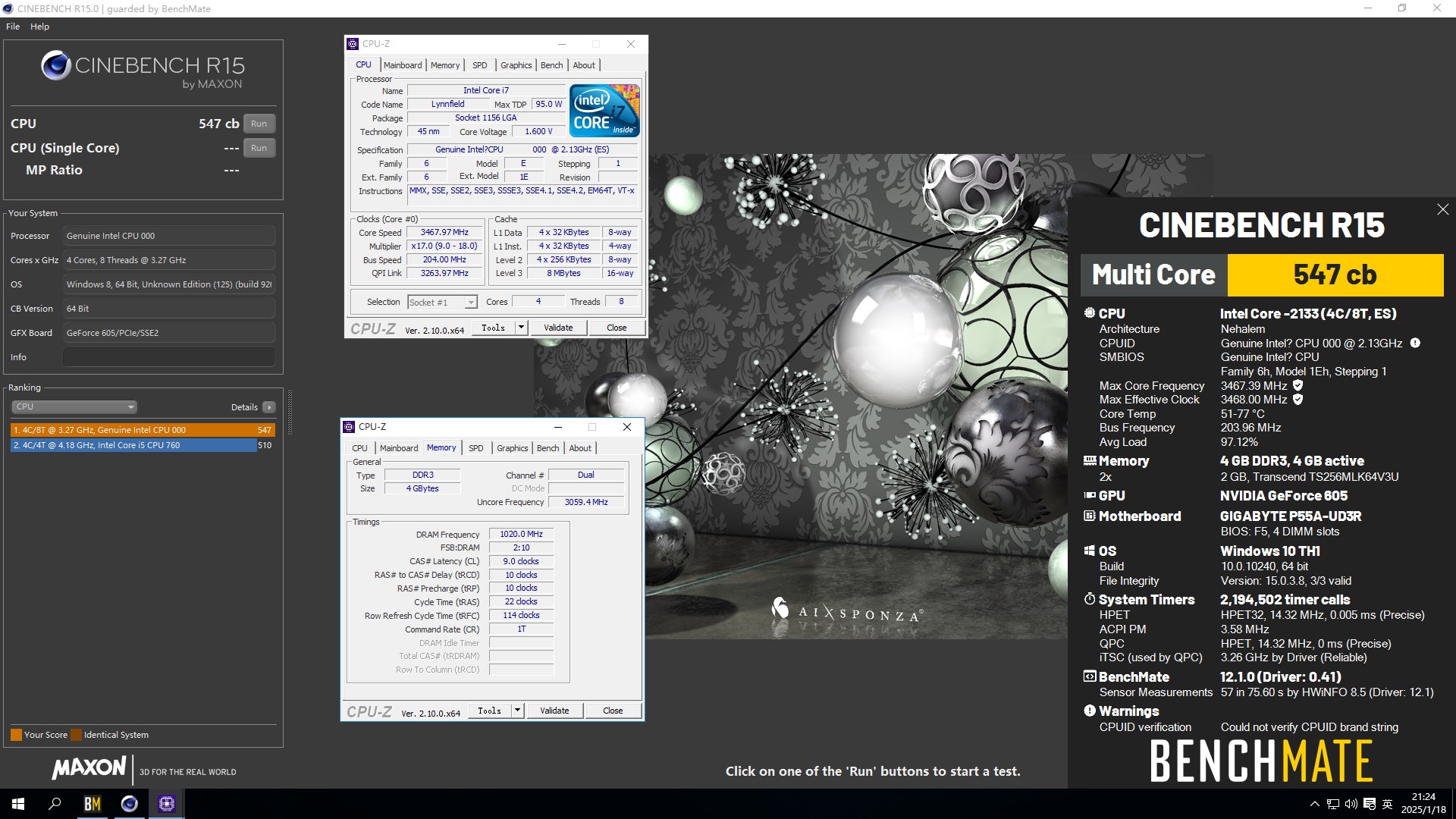1456x819 pixels.
Task: Switch to CPU-Z taskbar icon
Action: coord(166,804)
